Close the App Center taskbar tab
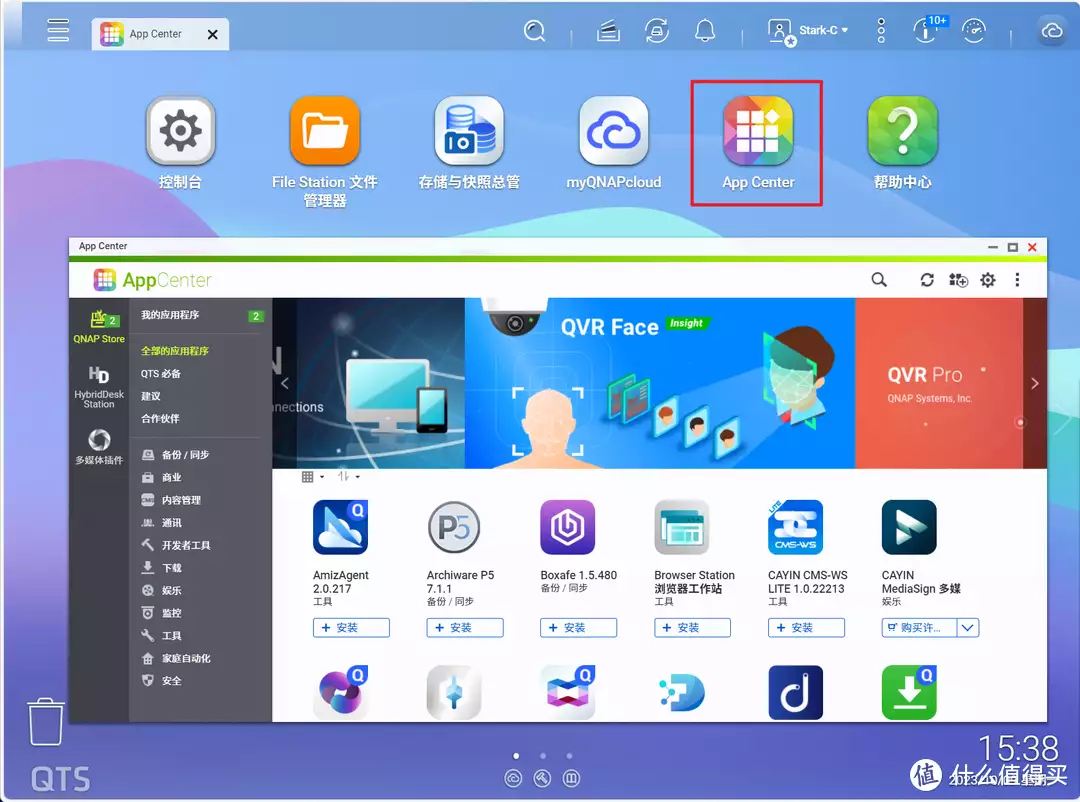This screenshot has width=1080, height=802. (x=213, y=34)
